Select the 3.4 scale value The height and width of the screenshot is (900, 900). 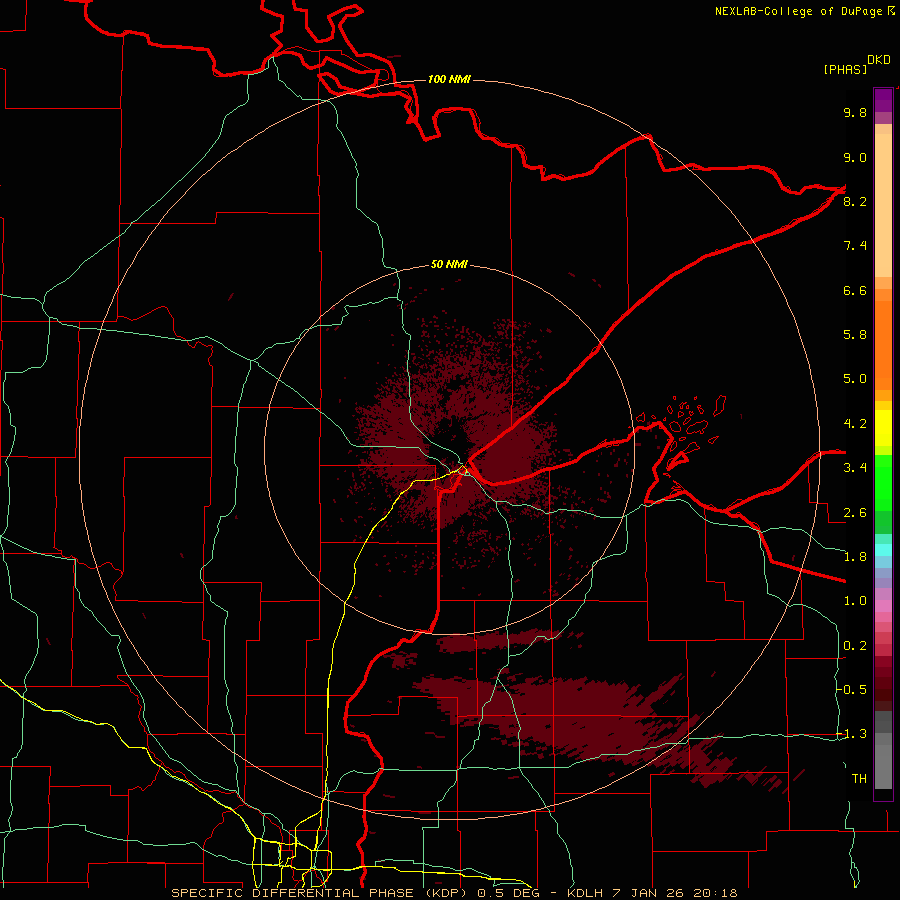point(855,468)
